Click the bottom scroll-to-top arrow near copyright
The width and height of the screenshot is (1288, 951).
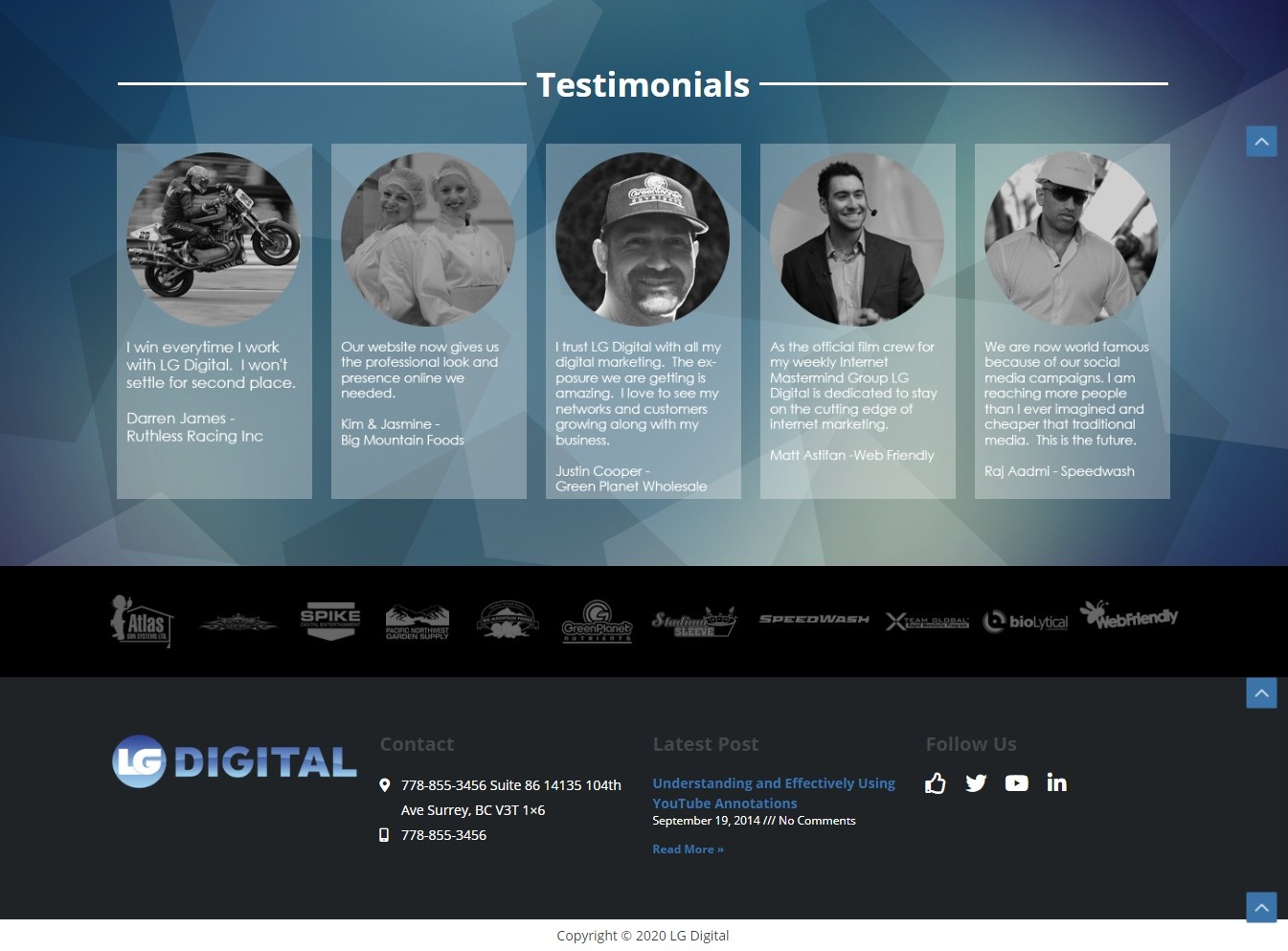coord(1261,907)
